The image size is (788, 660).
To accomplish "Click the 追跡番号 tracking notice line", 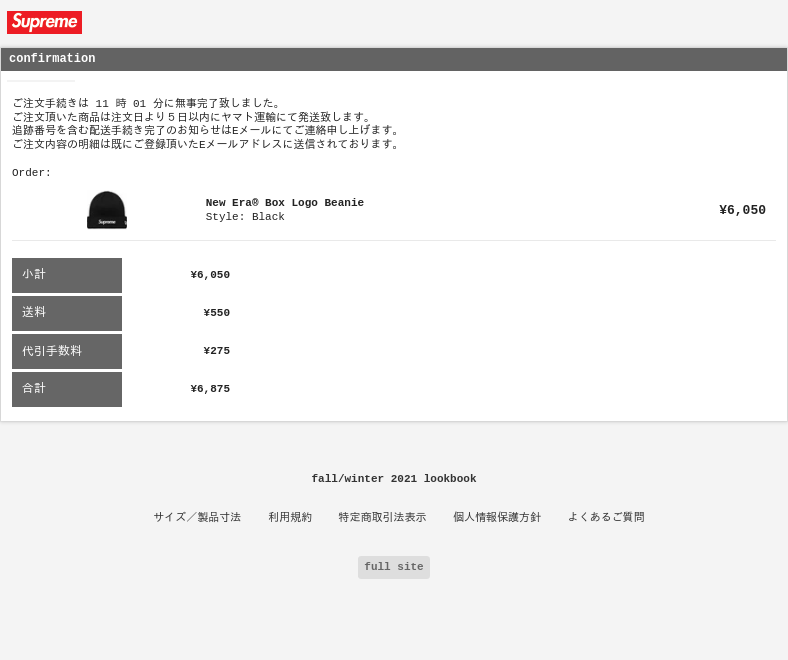I will (x=205, y=130).
